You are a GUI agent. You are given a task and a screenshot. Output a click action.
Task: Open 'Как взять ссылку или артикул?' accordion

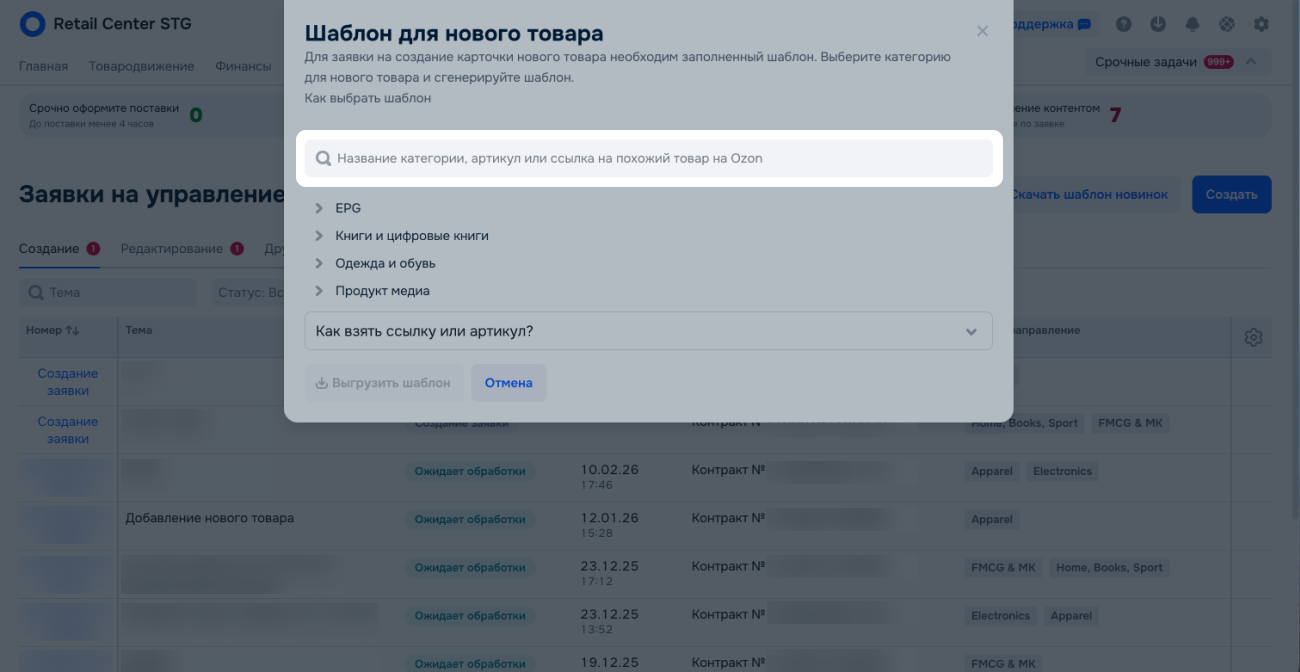coord(648,331)
